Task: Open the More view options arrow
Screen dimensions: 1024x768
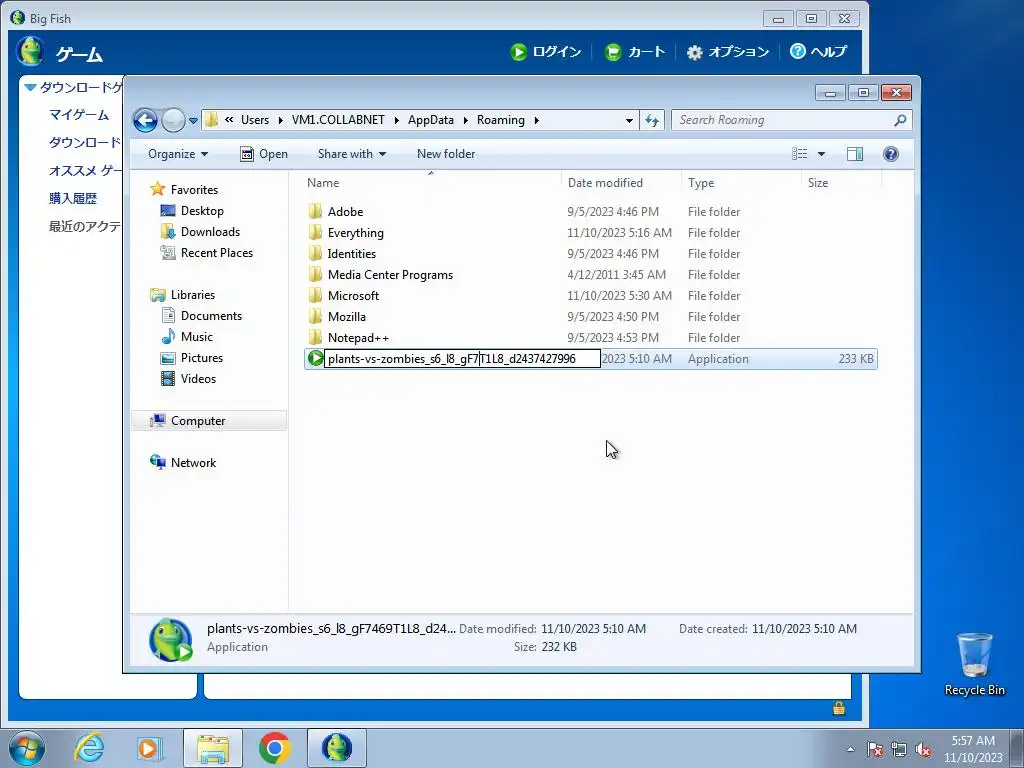Action: [x=822, y=154]
